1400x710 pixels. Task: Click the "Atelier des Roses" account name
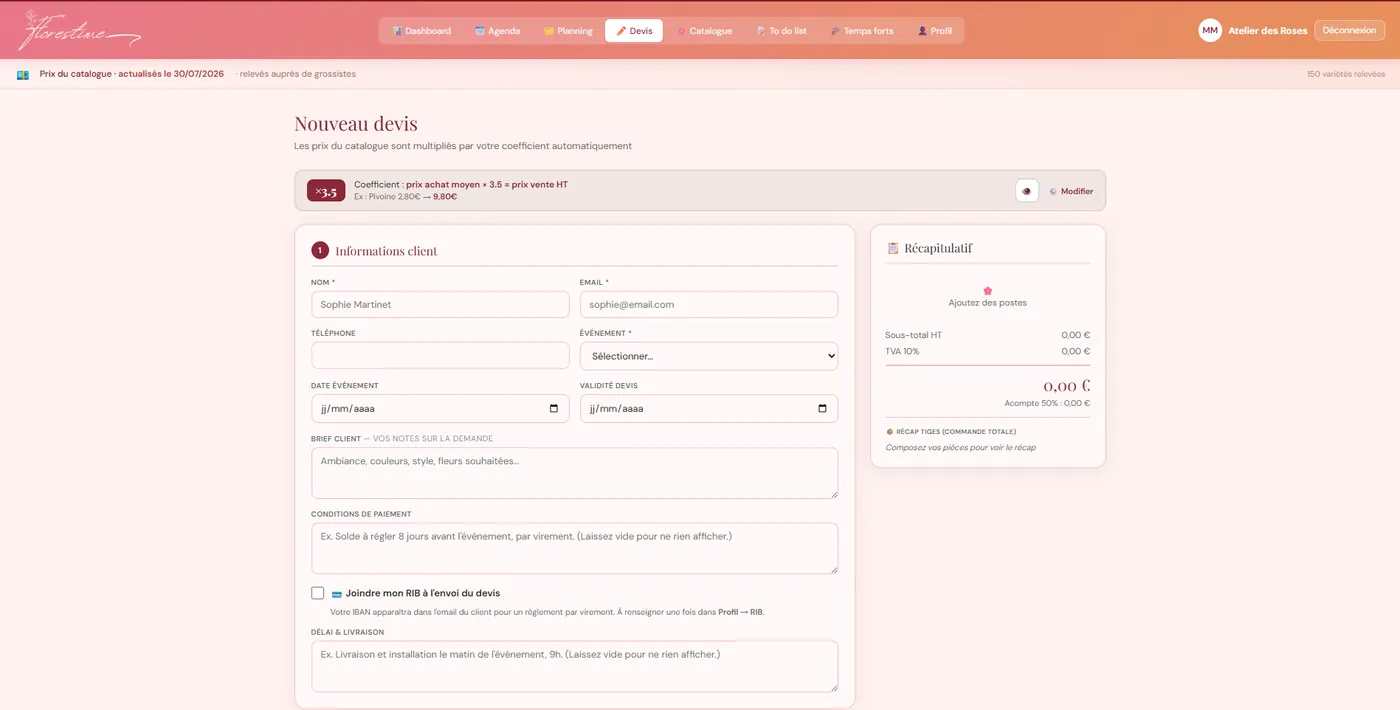(1268, 31)
